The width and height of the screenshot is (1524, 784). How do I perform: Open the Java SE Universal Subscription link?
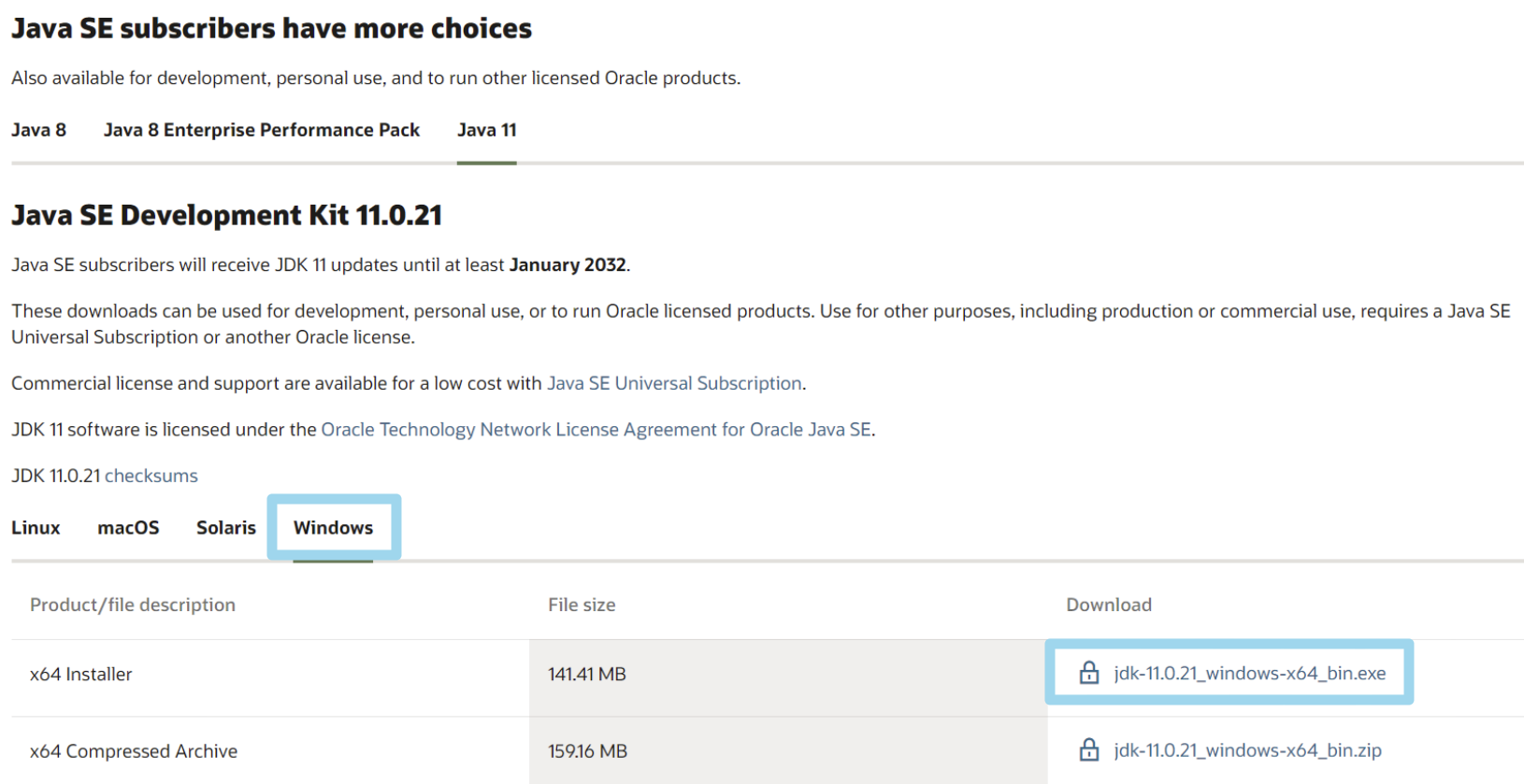pos(674,383)
